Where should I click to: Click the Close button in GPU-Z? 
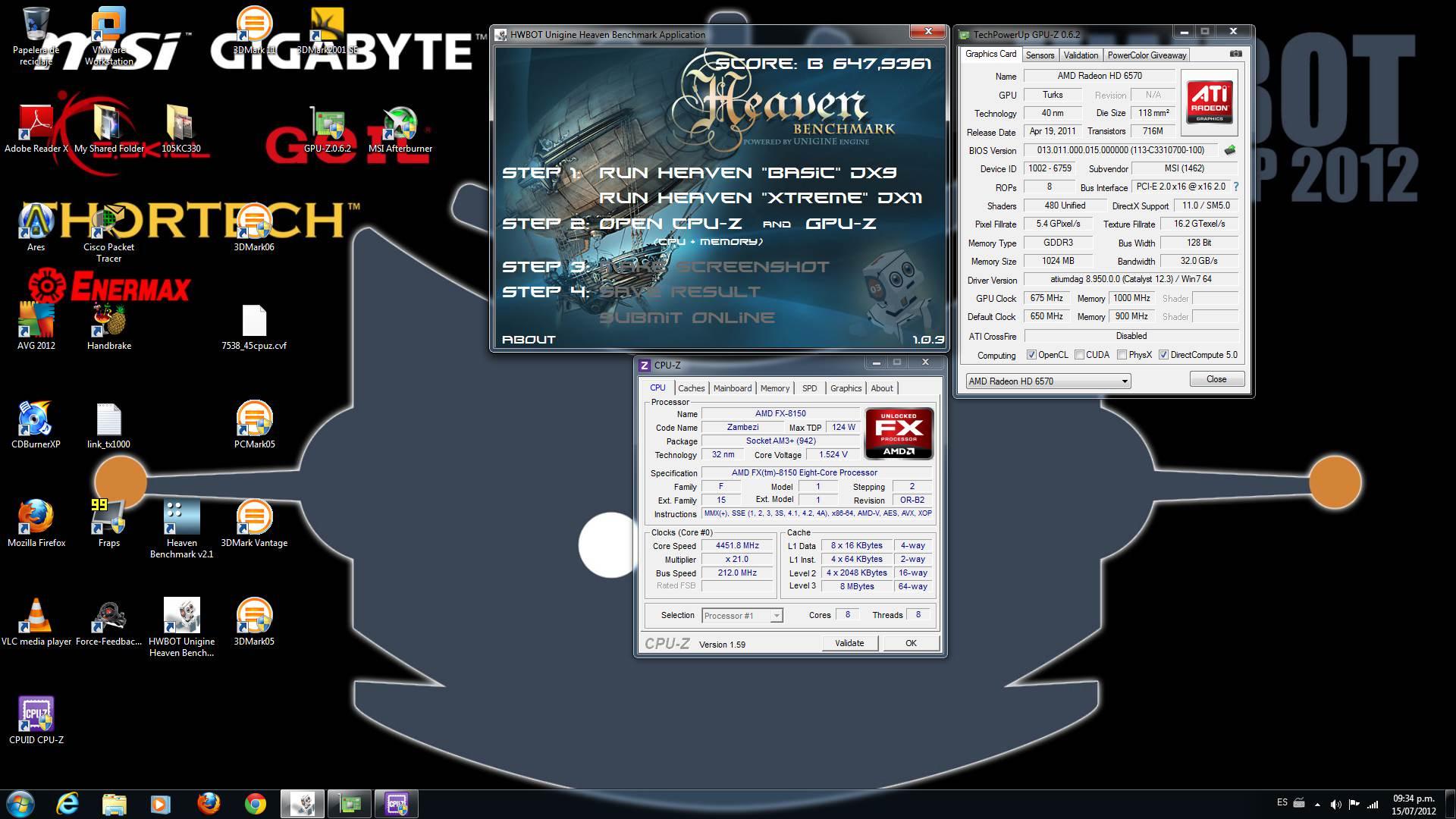pyautogui.click(x=1216, y=379)
